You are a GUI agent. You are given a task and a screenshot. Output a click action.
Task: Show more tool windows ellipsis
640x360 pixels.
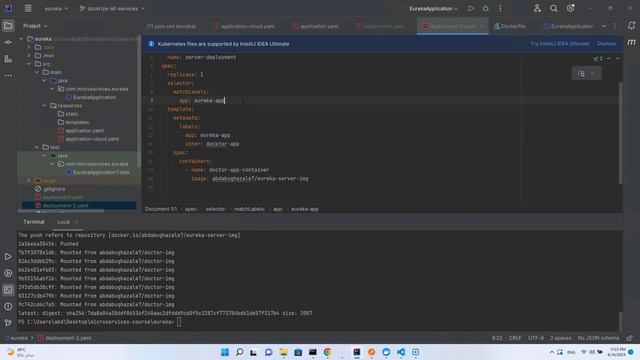pos(8,76)
